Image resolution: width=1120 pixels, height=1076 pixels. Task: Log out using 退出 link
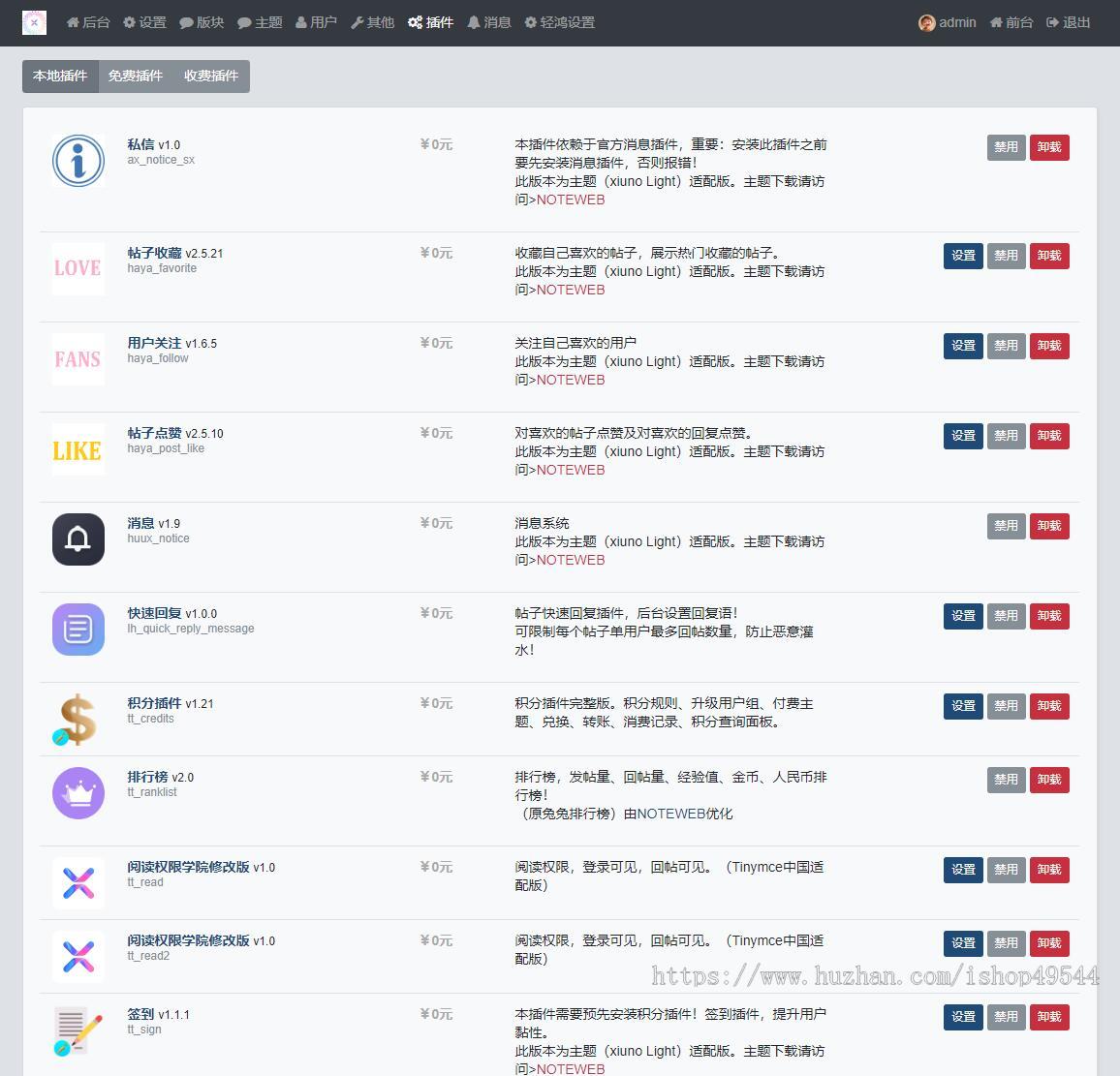coord(1068,22)
